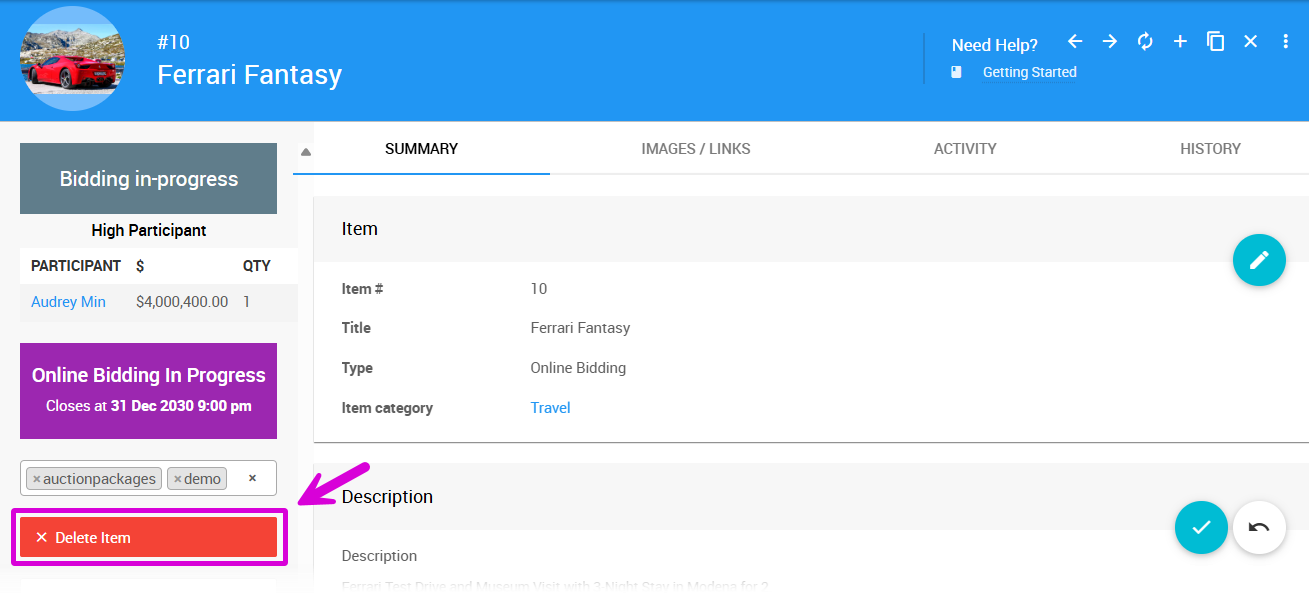1309x594 pixels.
Task: Close the item with X icon
Action: 1250,41
